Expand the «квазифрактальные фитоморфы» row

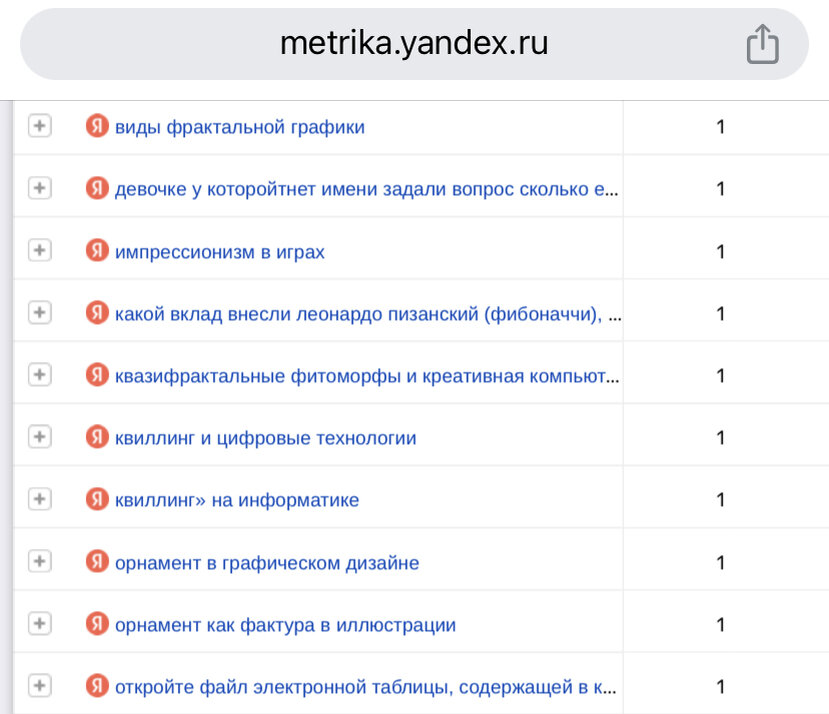40,375
